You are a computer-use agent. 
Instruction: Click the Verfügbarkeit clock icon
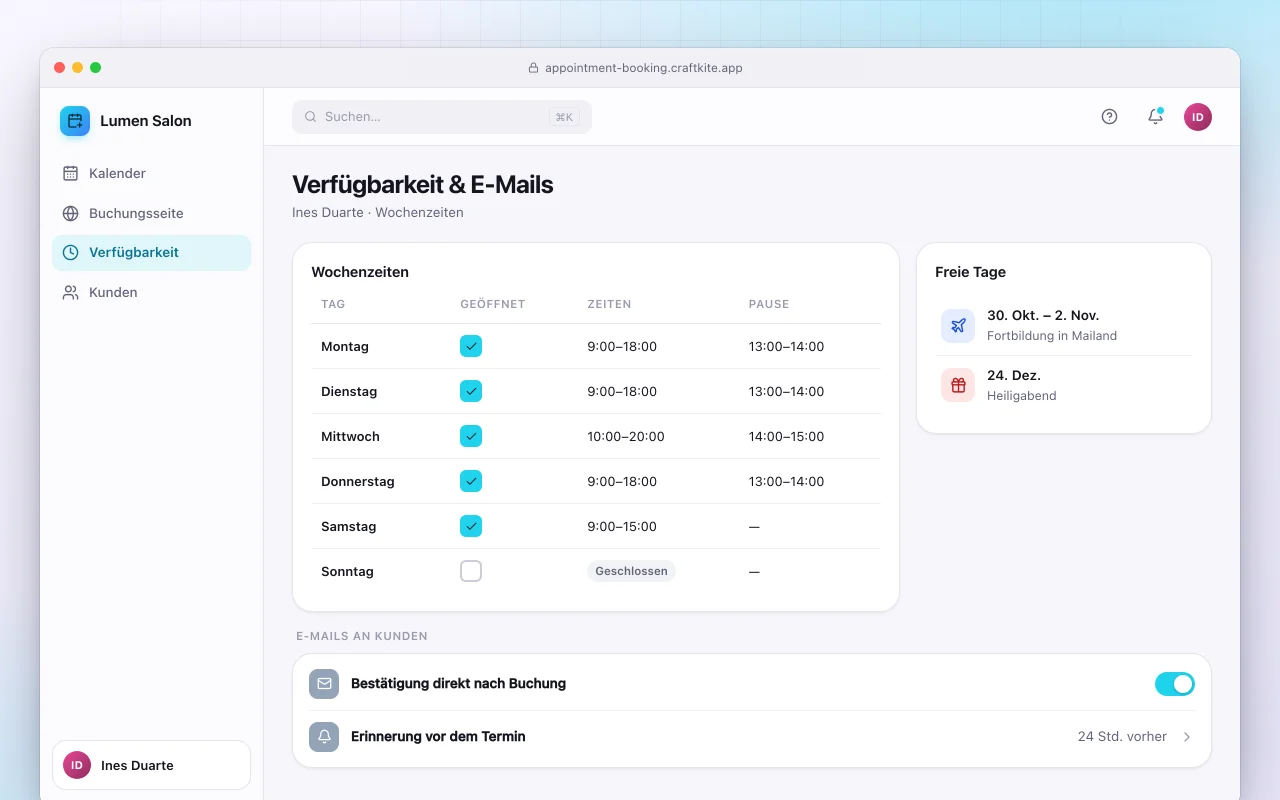[x=70, y=253]
